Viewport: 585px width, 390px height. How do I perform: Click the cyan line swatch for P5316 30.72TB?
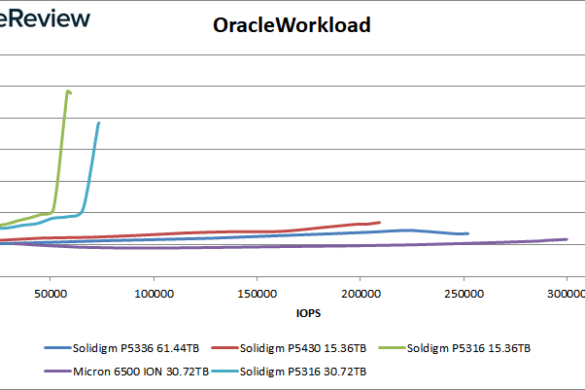pos(225,372)
